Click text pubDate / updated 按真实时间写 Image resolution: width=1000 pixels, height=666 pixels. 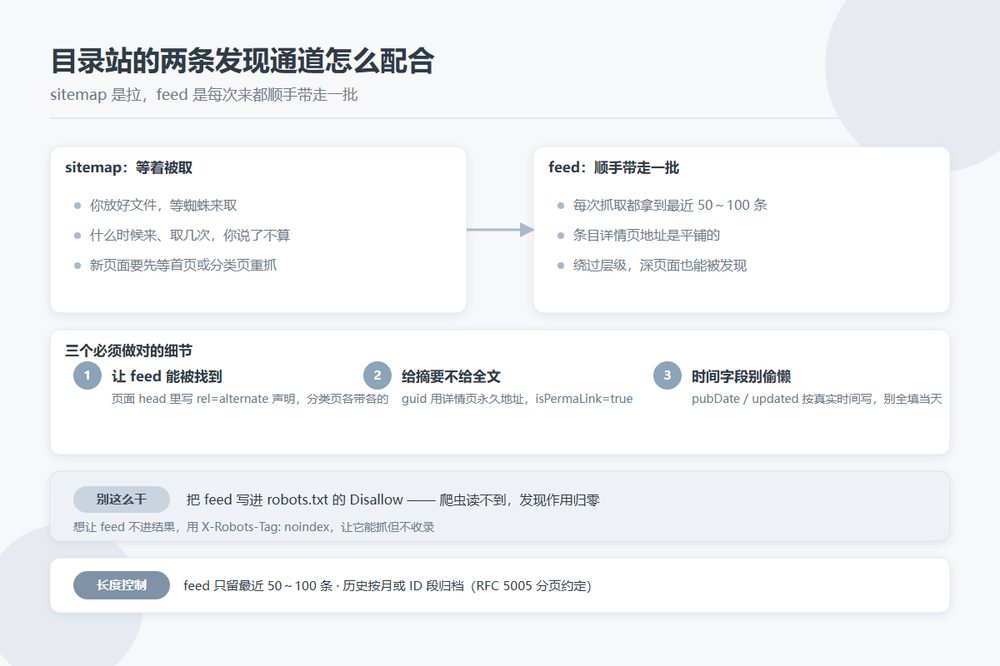pyautogui.click(x=782, y=399)
